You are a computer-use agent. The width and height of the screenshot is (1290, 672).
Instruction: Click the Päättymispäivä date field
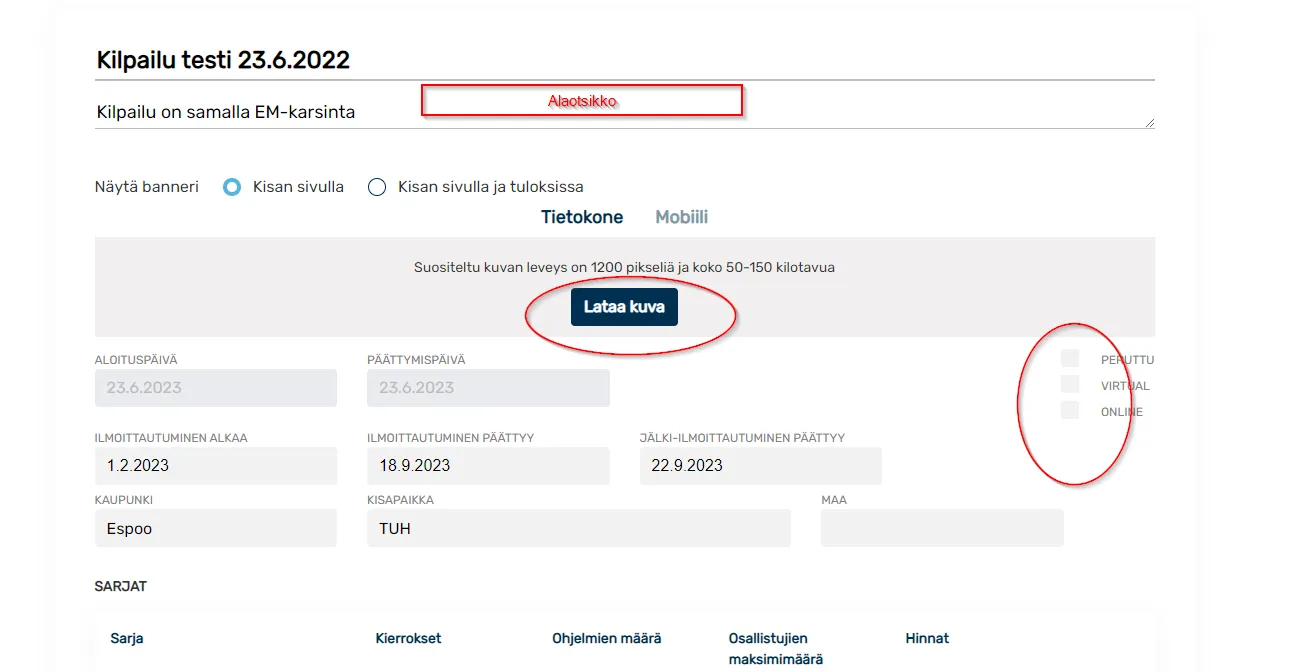click(x=488, y=388)
